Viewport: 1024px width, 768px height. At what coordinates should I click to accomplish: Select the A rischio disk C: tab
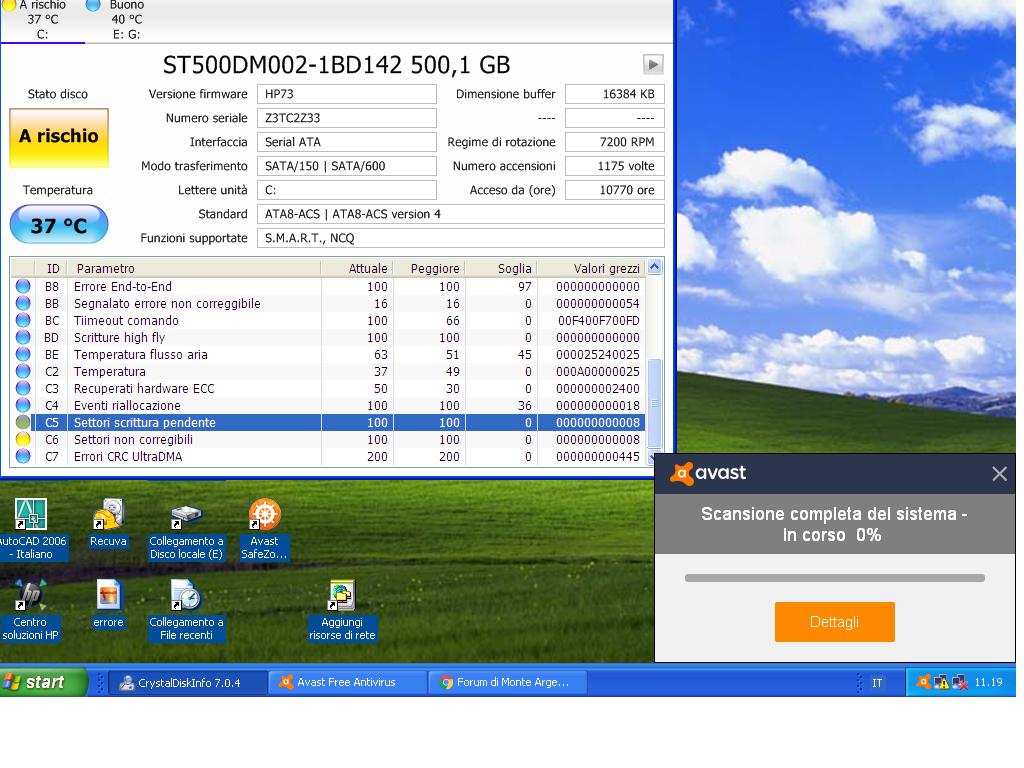coord(42,20)
